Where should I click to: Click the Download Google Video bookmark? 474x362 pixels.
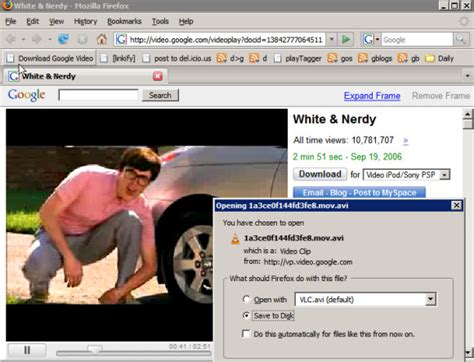click(x=50, y=58)
